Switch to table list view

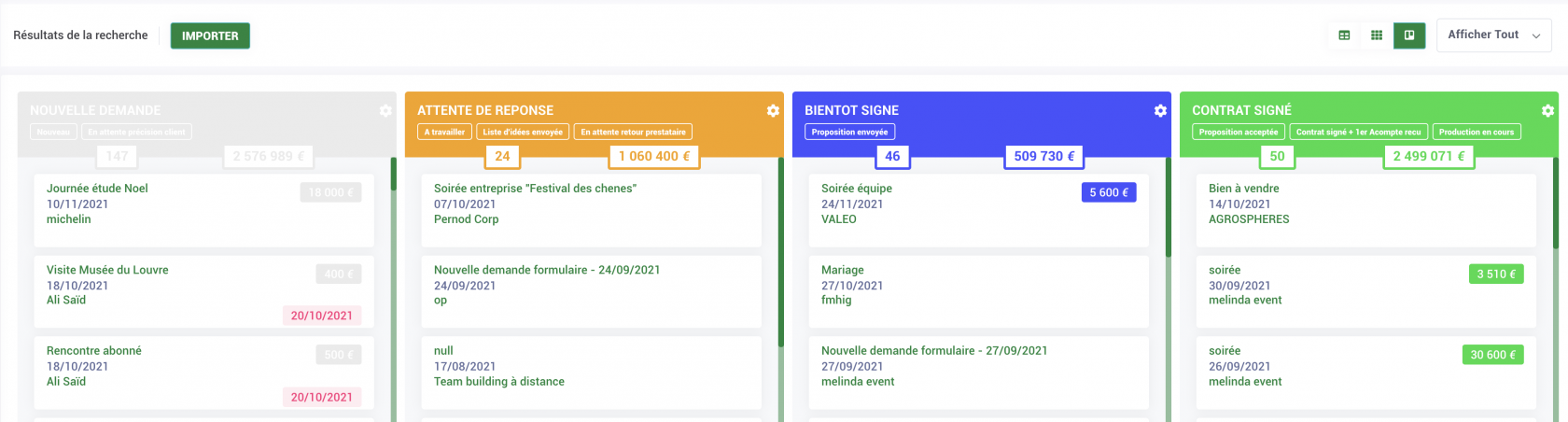click(x=1344, y=35)
